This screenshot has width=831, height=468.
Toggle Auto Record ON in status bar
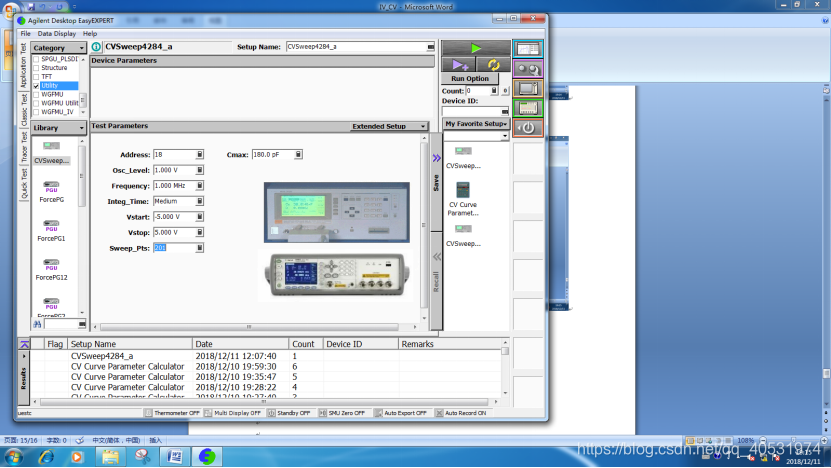coord(461,413)
